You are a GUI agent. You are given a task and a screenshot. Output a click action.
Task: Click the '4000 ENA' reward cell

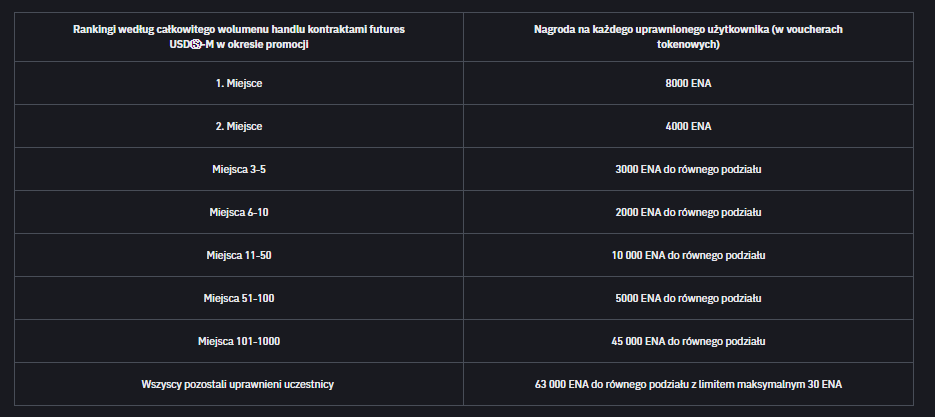[688, 127]
